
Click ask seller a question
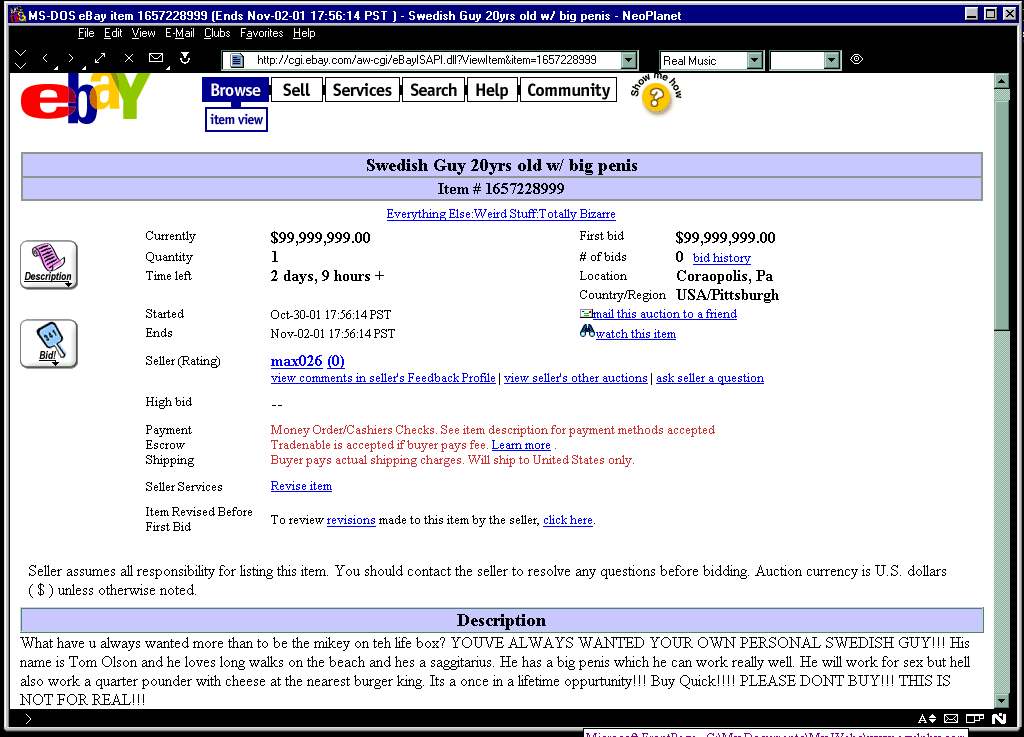pyautogui.click(x=710, y=378)
